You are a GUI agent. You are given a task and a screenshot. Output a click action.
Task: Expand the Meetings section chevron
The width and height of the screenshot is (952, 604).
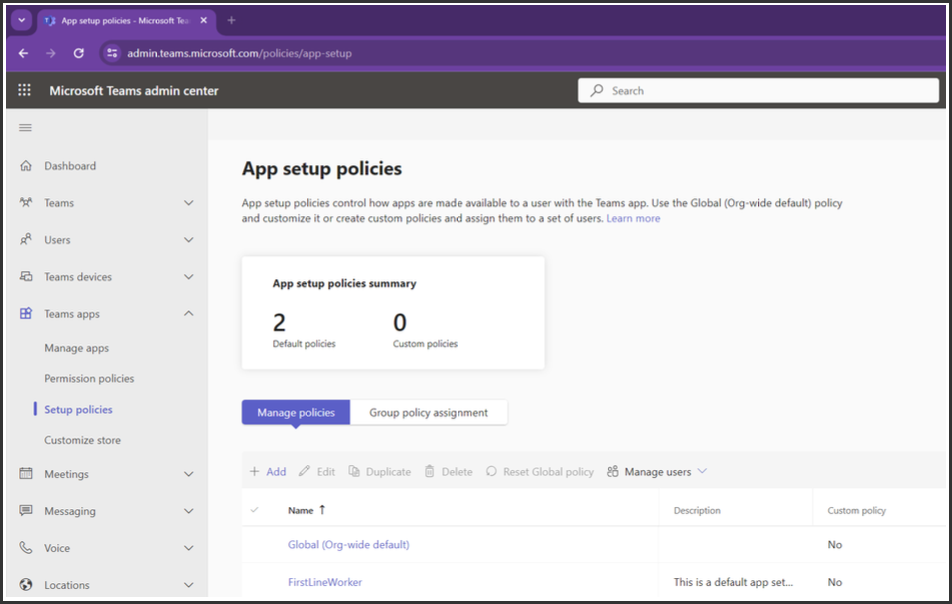tap(189, 474)
